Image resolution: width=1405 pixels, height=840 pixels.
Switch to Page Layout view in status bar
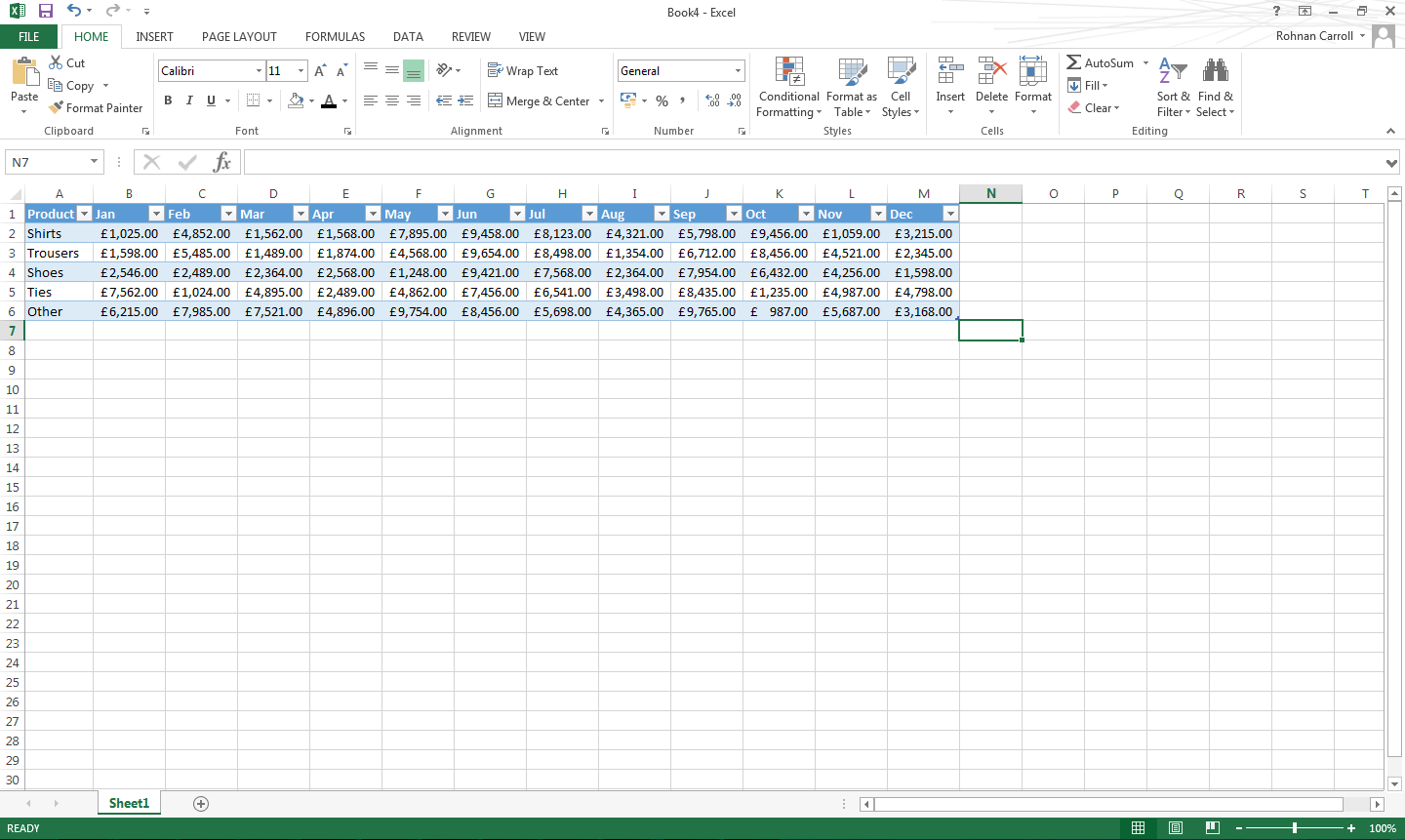coord(1176,827)
